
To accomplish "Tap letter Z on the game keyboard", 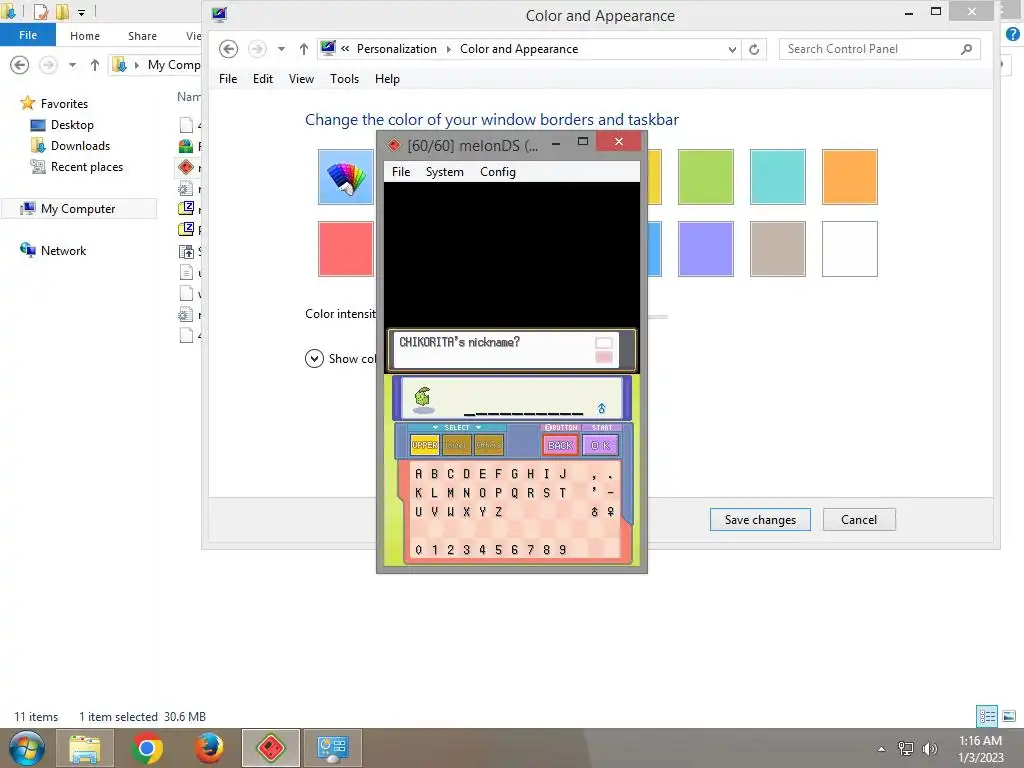I will point(499,512).
